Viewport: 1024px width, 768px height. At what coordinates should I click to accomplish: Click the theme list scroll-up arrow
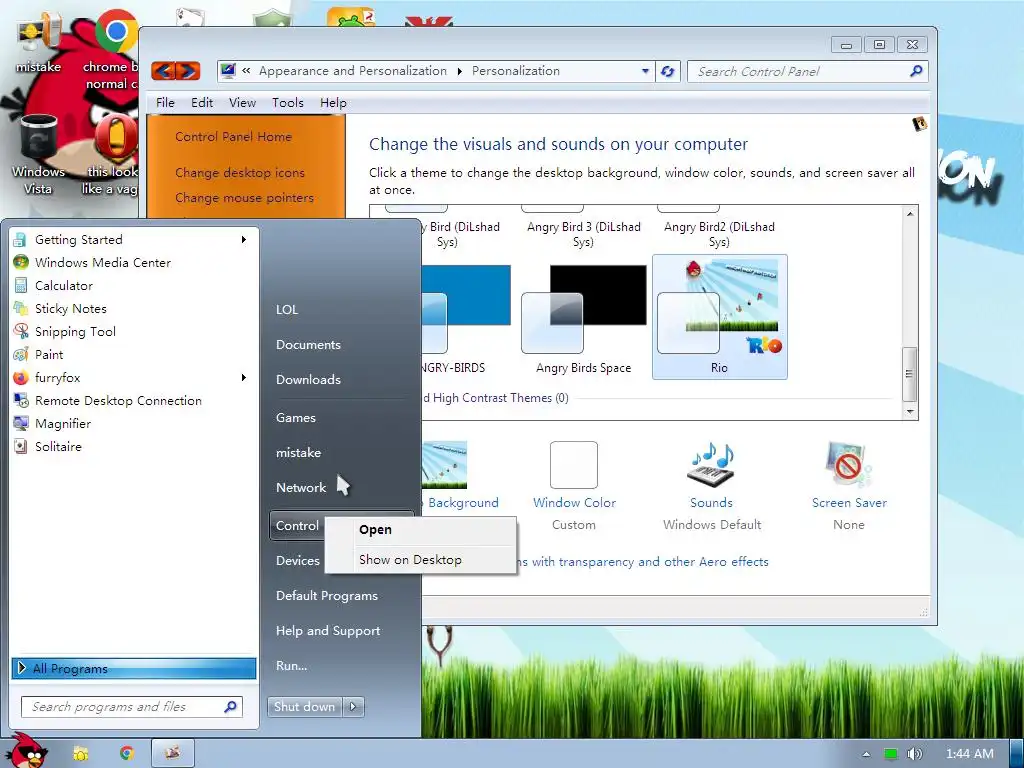(x=910, y=214)
